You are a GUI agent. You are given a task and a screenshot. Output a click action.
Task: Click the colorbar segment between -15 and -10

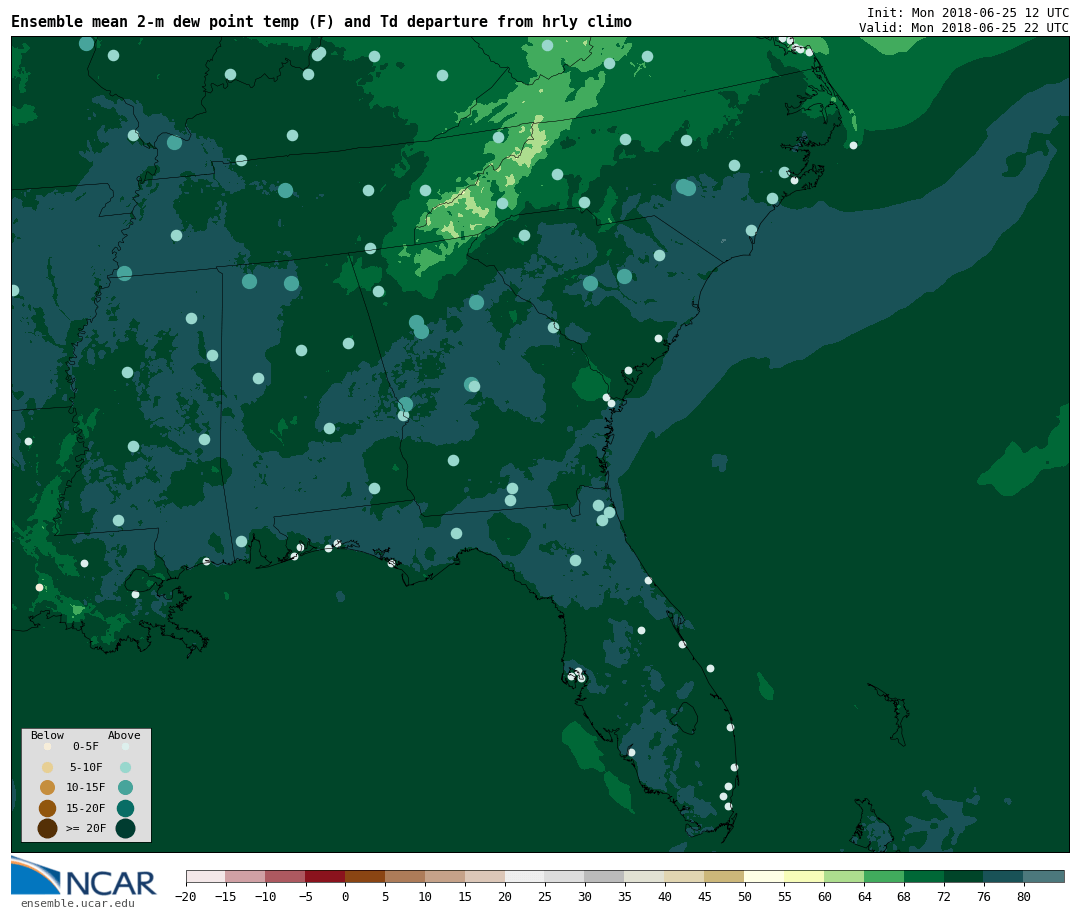pos(246,876)
